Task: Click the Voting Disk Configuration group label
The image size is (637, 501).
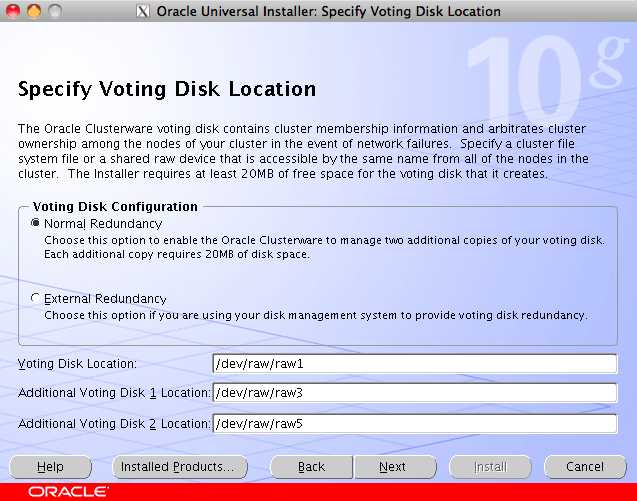Action: pyautogui.click(x=115, y=206)
